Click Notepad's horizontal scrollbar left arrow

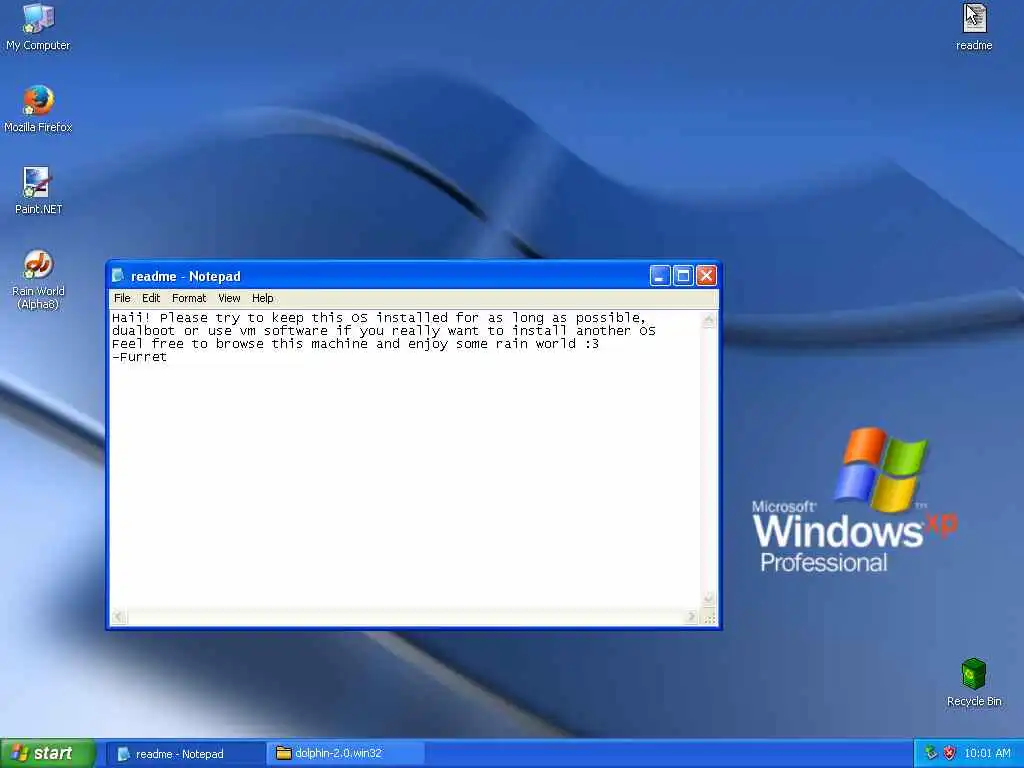coord(118,616)
